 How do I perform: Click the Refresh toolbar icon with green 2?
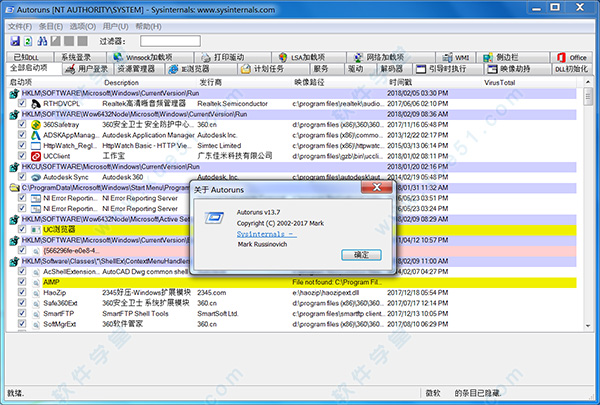click(28, 41)
